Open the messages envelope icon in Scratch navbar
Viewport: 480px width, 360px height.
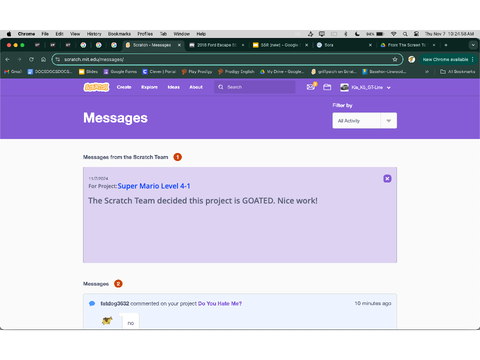click(x=311, y=87)
